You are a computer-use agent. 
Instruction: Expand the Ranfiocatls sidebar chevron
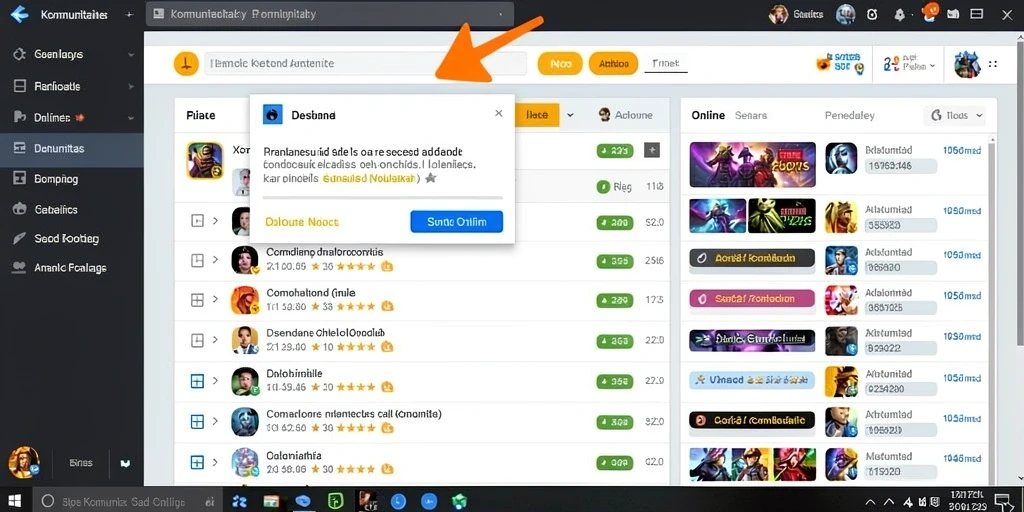[131, 86]
